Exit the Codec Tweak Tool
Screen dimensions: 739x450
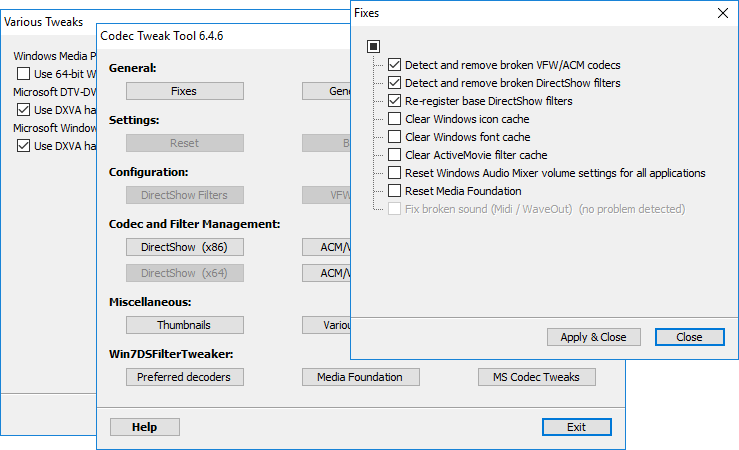click(576, 427)
